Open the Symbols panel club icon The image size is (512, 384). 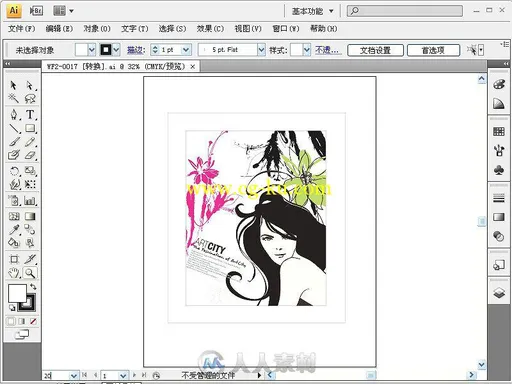pos(499,170)
